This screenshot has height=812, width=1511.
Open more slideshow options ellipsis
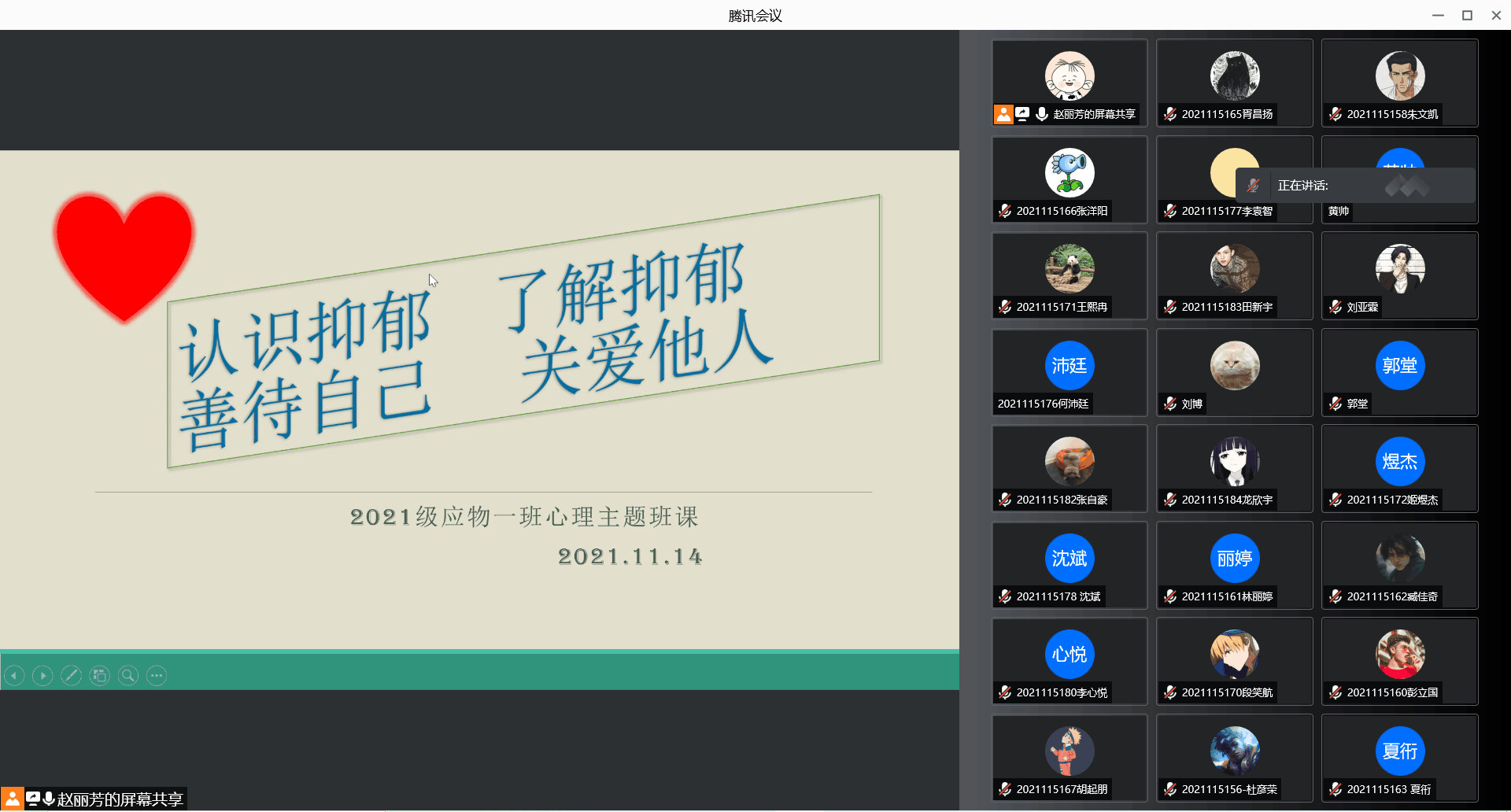click(x=157, y=675)
